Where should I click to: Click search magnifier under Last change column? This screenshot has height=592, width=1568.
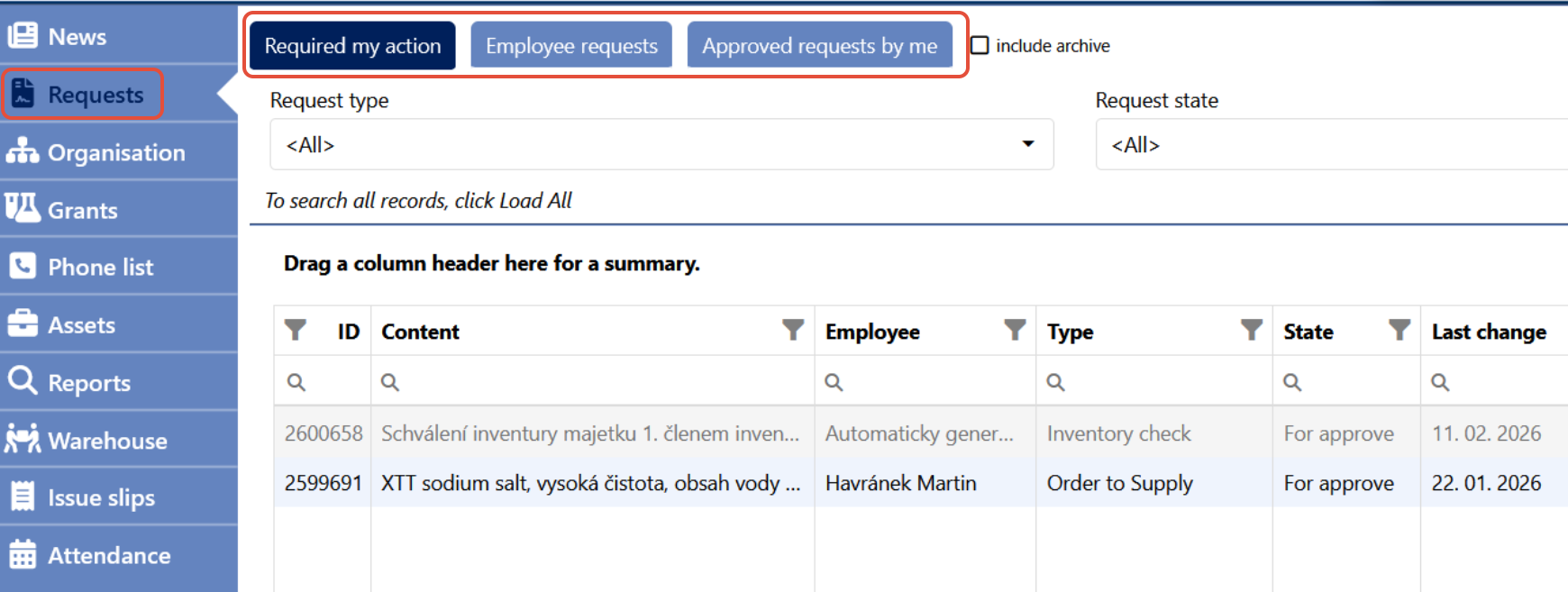1440,382
